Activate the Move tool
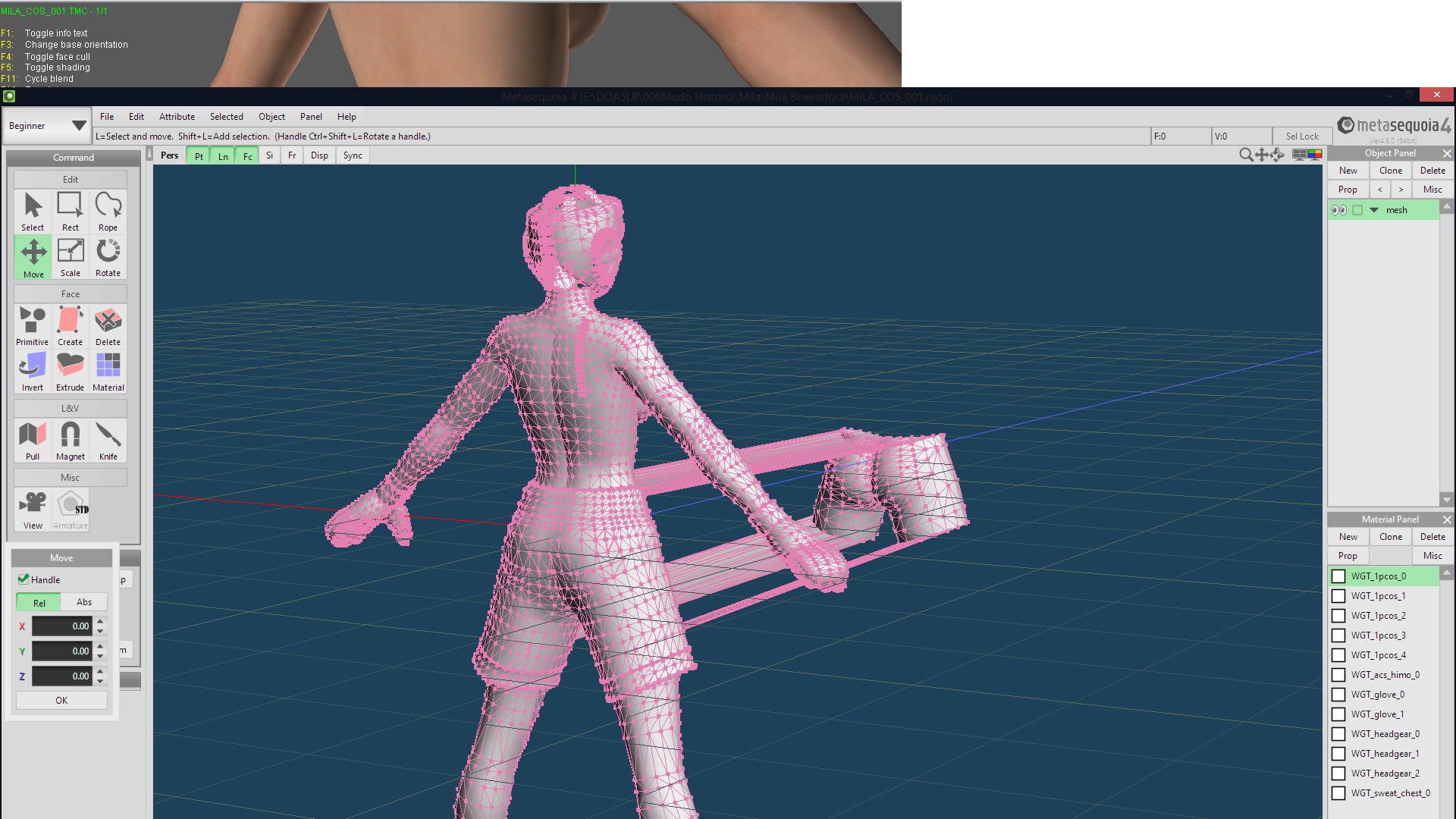The height and width of the screenshot is (819, 1456). click(x=33, y=257)
